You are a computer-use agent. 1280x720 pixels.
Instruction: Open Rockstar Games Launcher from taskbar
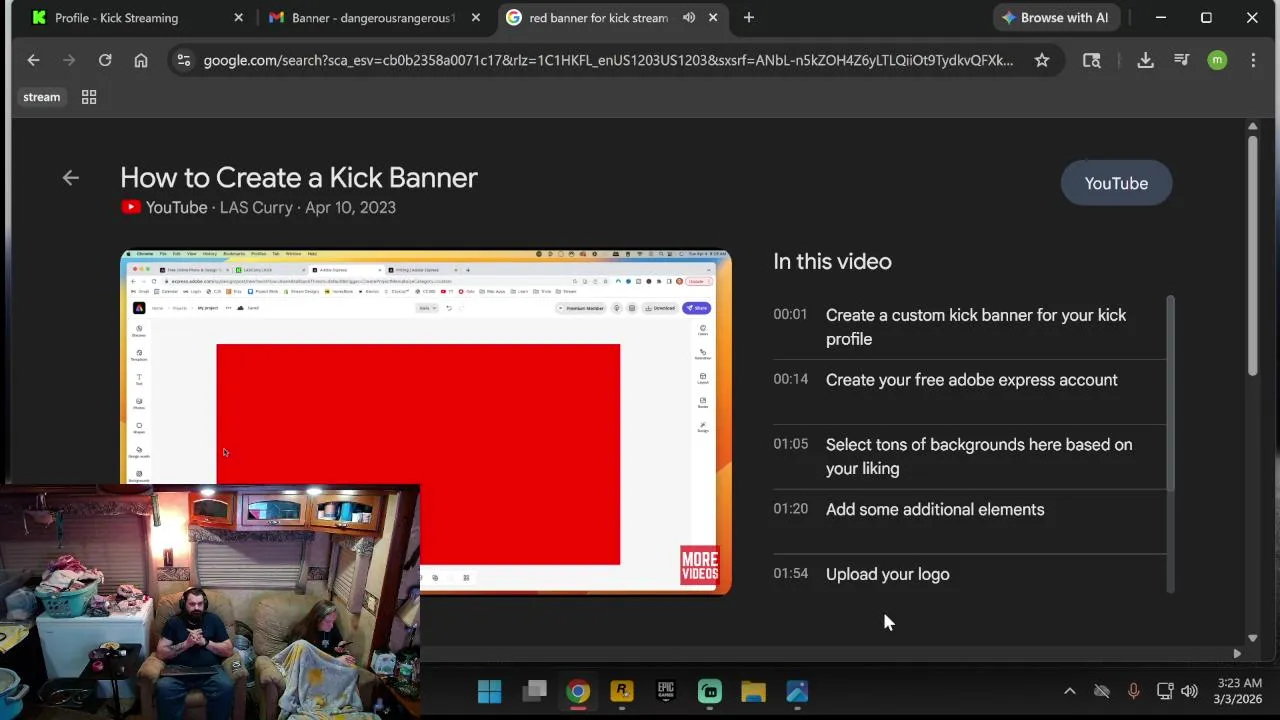point(622,691)
